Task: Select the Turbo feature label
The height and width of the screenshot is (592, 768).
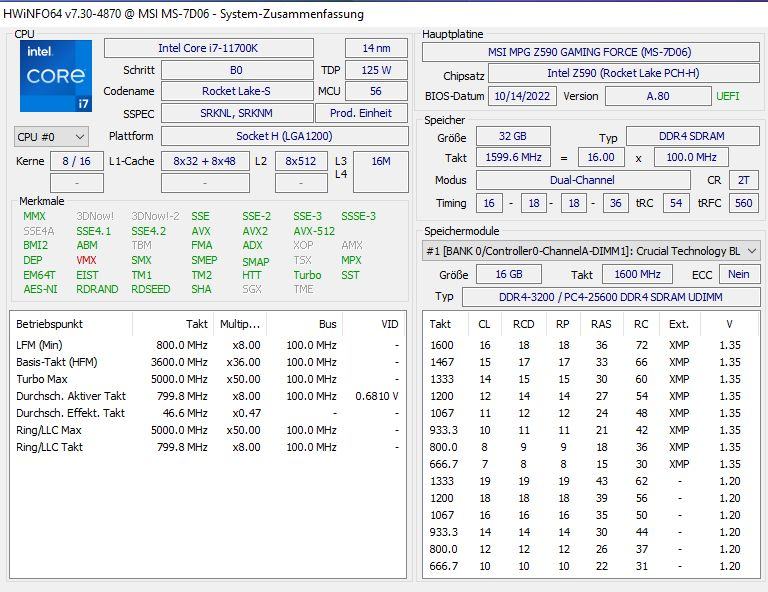Action: coord(307,275)
